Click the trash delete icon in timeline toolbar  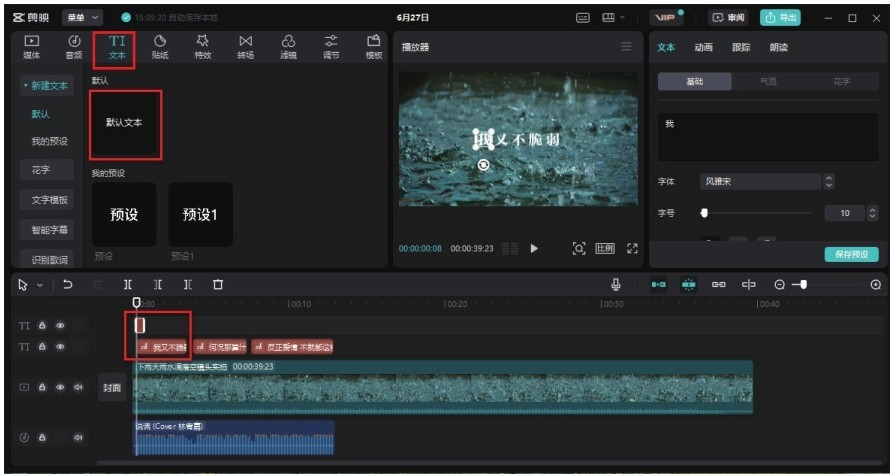pyautogui.click(x=218, y=284)
